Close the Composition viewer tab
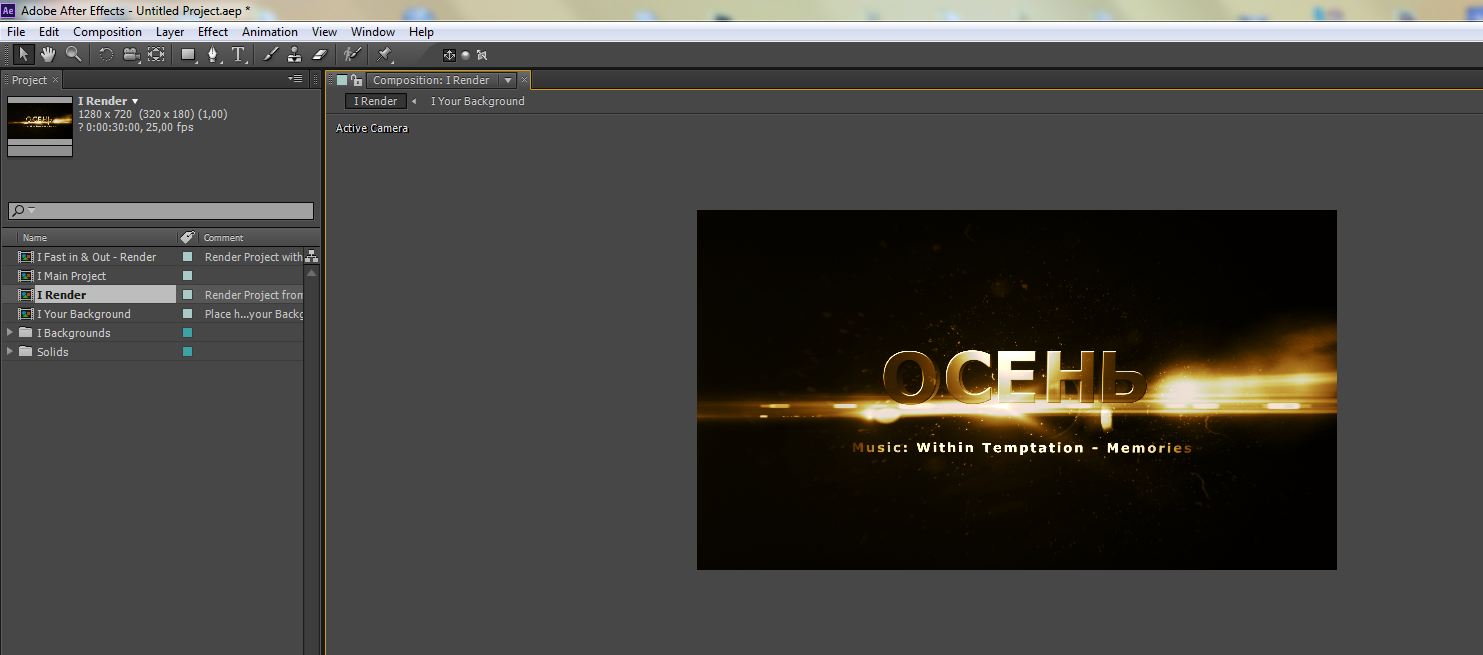Image resolution: width=1483 pixels, height=655 pixels. click(524, 80)
